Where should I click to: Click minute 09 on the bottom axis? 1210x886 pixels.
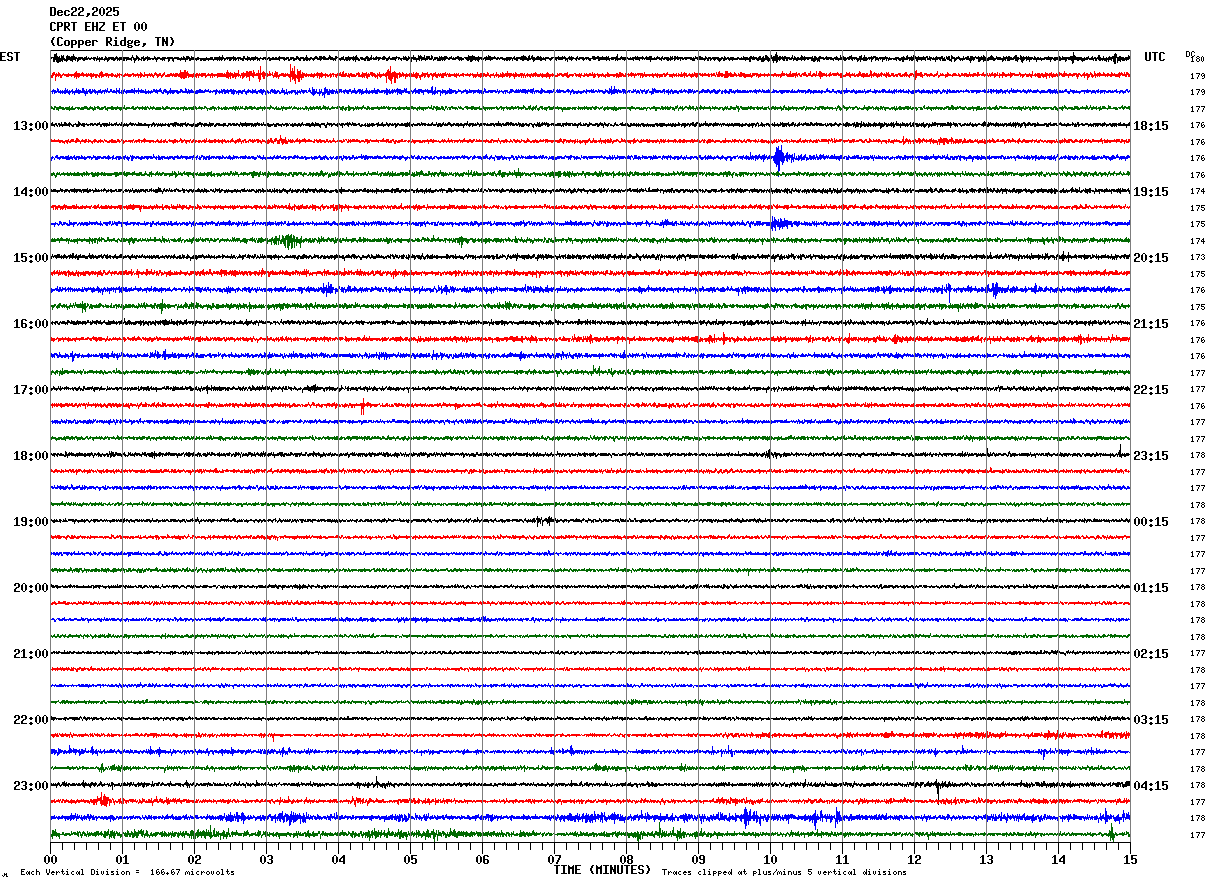click(698, 859)
